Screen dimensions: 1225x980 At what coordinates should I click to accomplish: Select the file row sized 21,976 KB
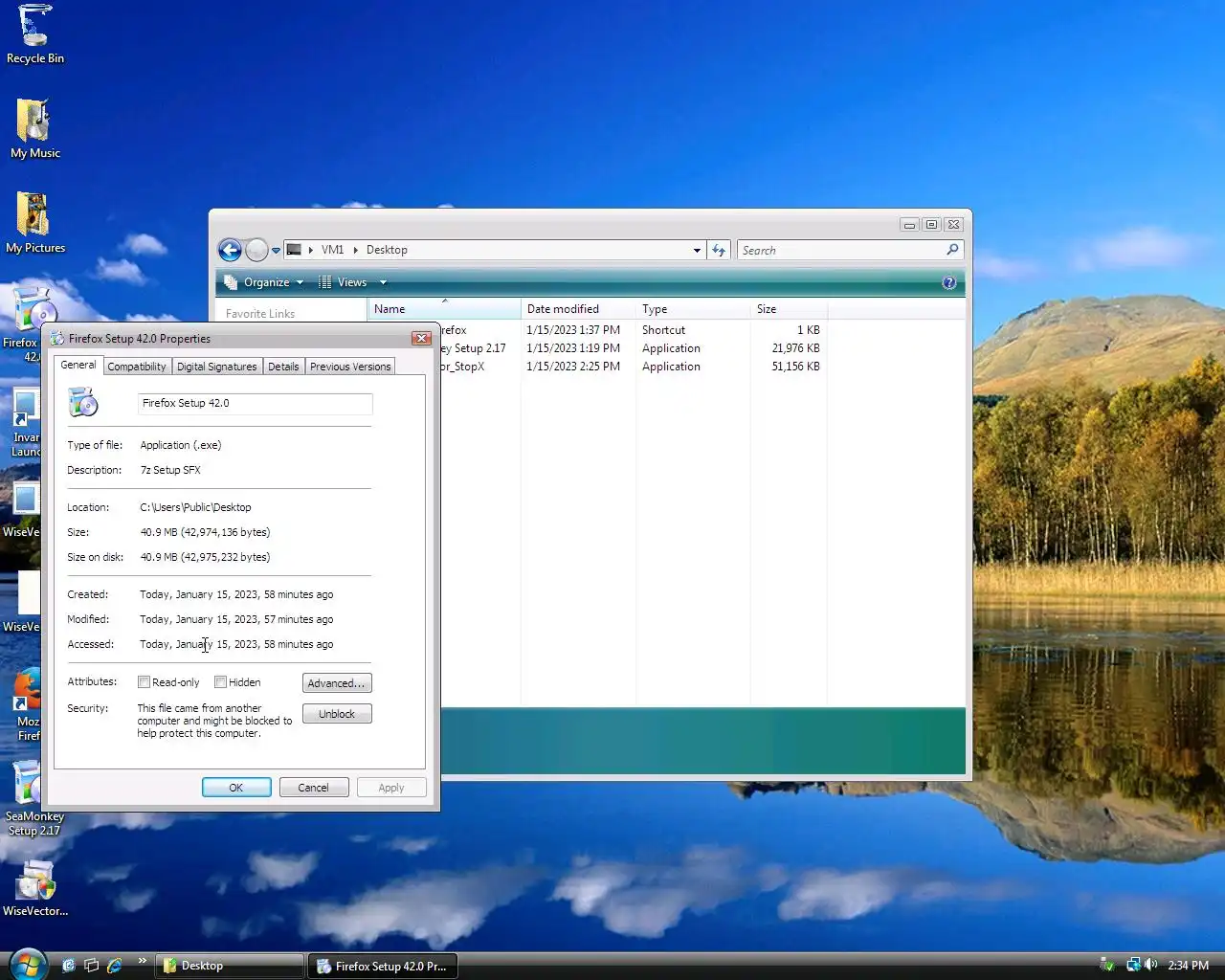pyautogui.click(x=632, y=348)
